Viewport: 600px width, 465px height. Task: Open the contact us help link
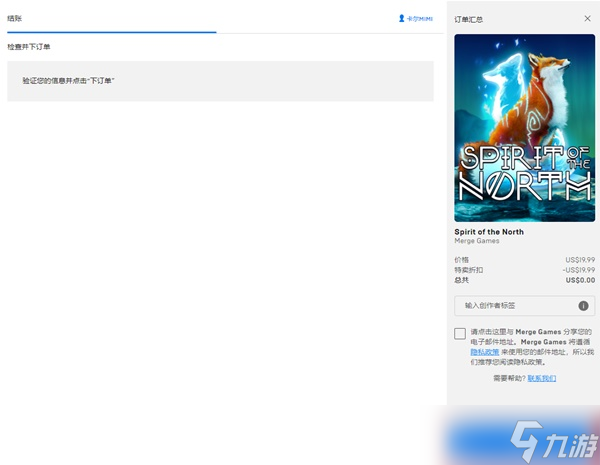click(x=541, y=378)
